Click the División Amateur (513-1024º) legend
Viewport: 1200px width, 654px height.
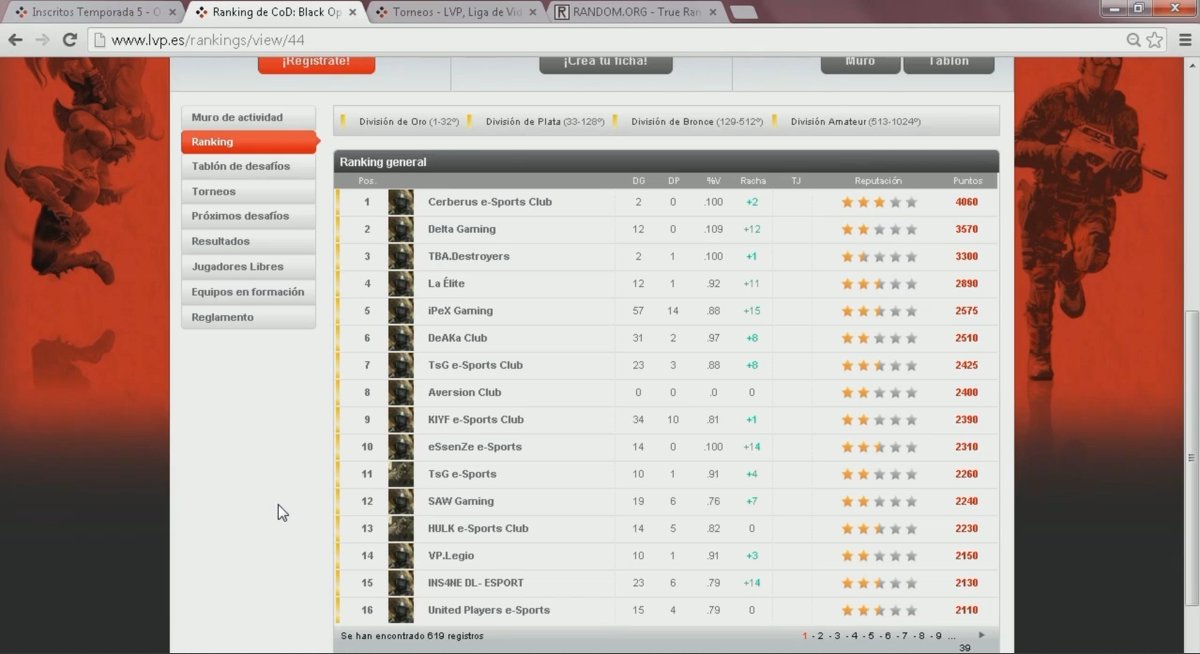pos(855,122)
